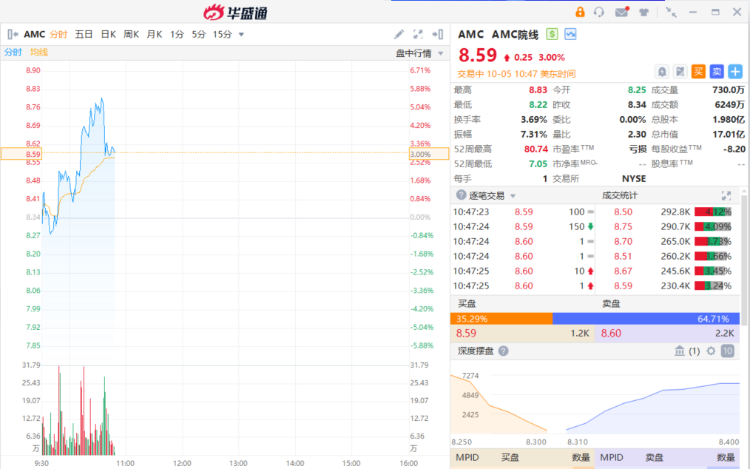
Task: Select the 1分 interval tab
Action: (177, 34)
